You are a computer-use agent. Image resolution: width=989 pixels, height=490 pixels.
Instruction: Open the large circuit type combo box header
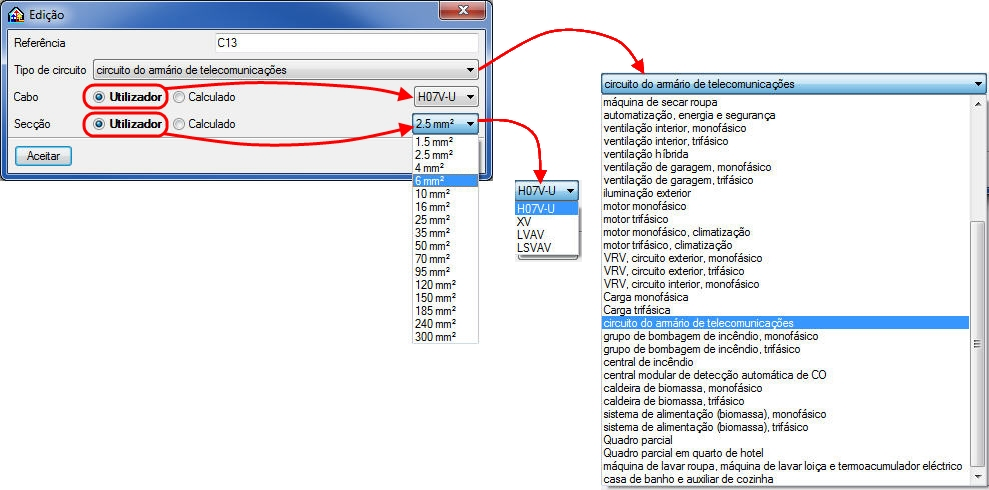coord(793,84)
